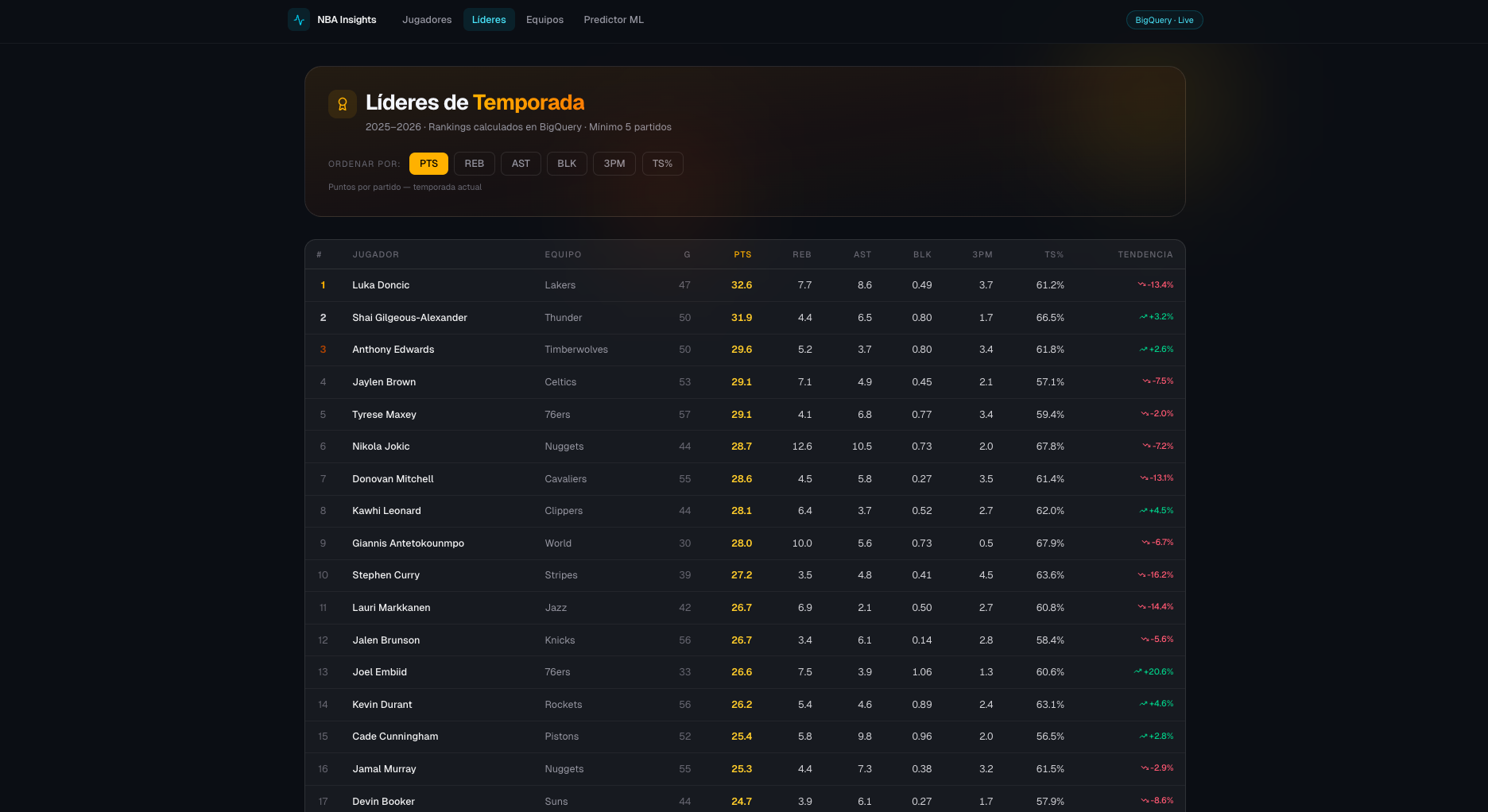Click the upward trend icon in Shai Gilgeous-Alexander's row
The image size is (1488, 812).
coord(1144,317)
